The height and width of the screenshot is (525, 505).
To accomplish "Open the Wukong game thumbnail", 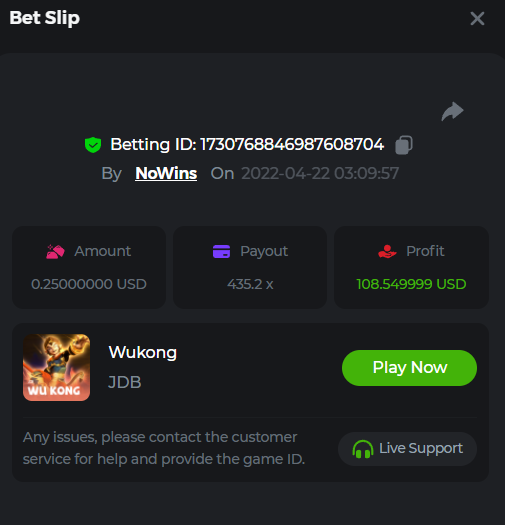I will point(56,367).
